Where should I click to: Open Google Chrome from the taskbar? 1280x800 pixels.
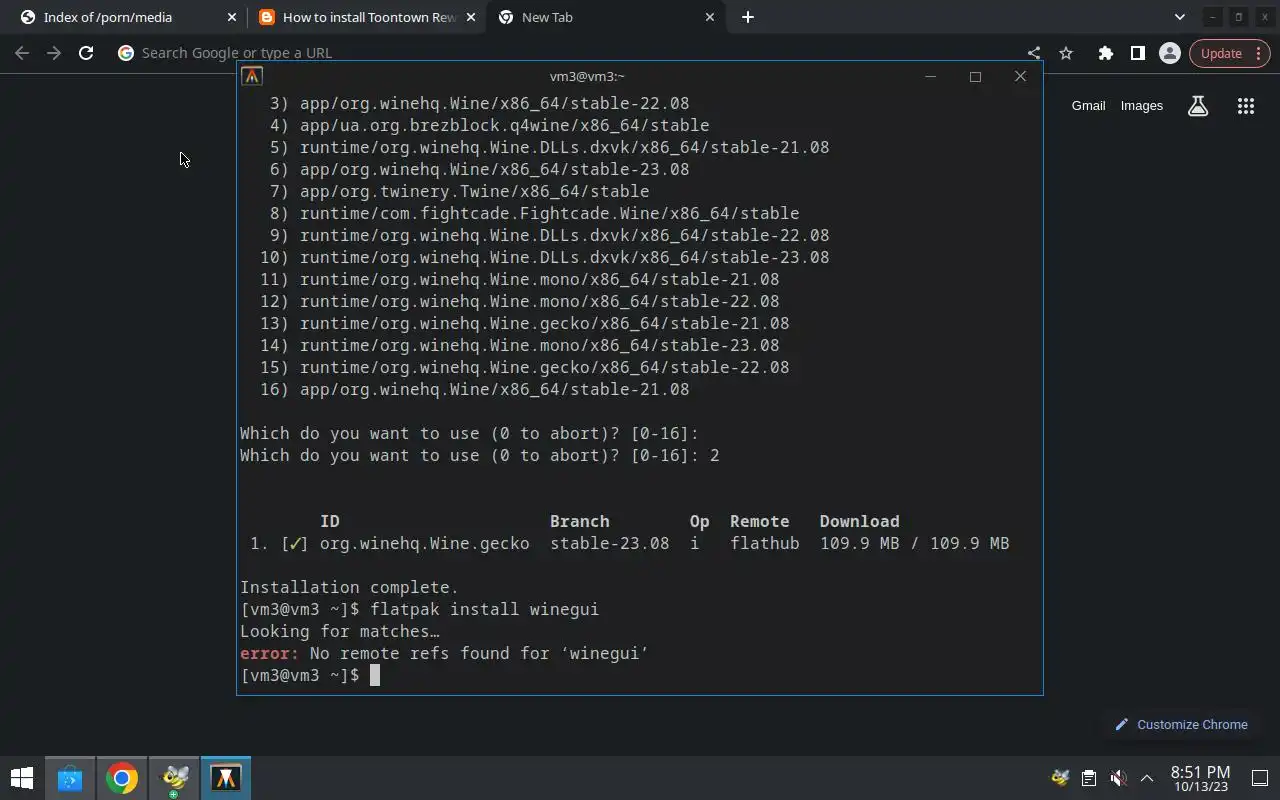click(122, 778)
